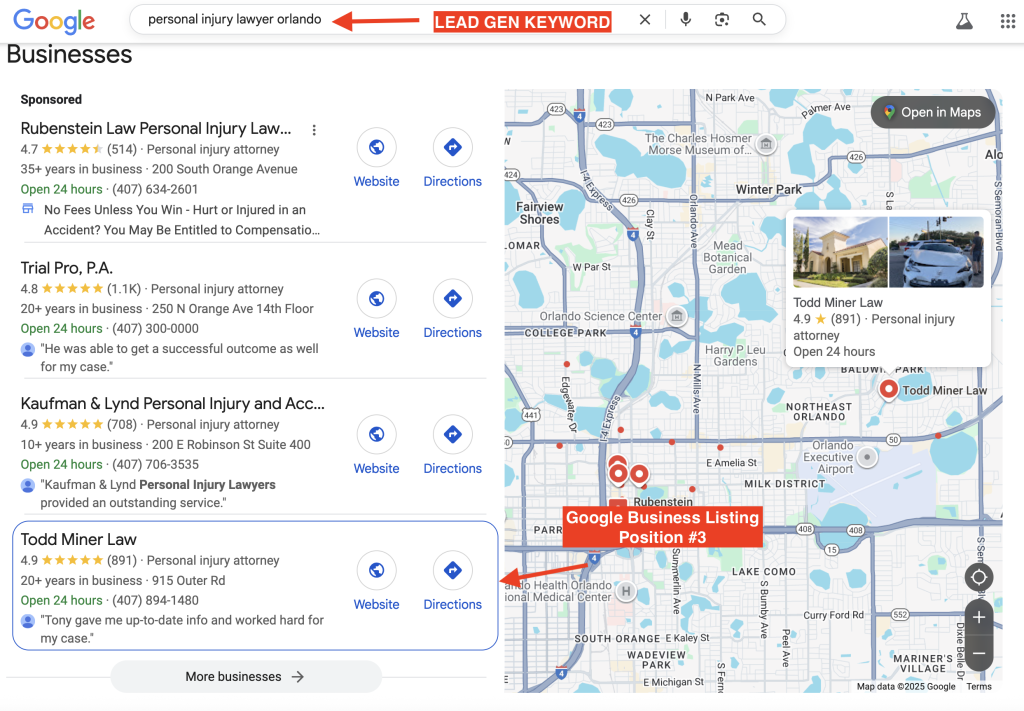Click Kaufman & Lynd phone (407) 706-3535

pyautogui.click(x=155, y=464)
